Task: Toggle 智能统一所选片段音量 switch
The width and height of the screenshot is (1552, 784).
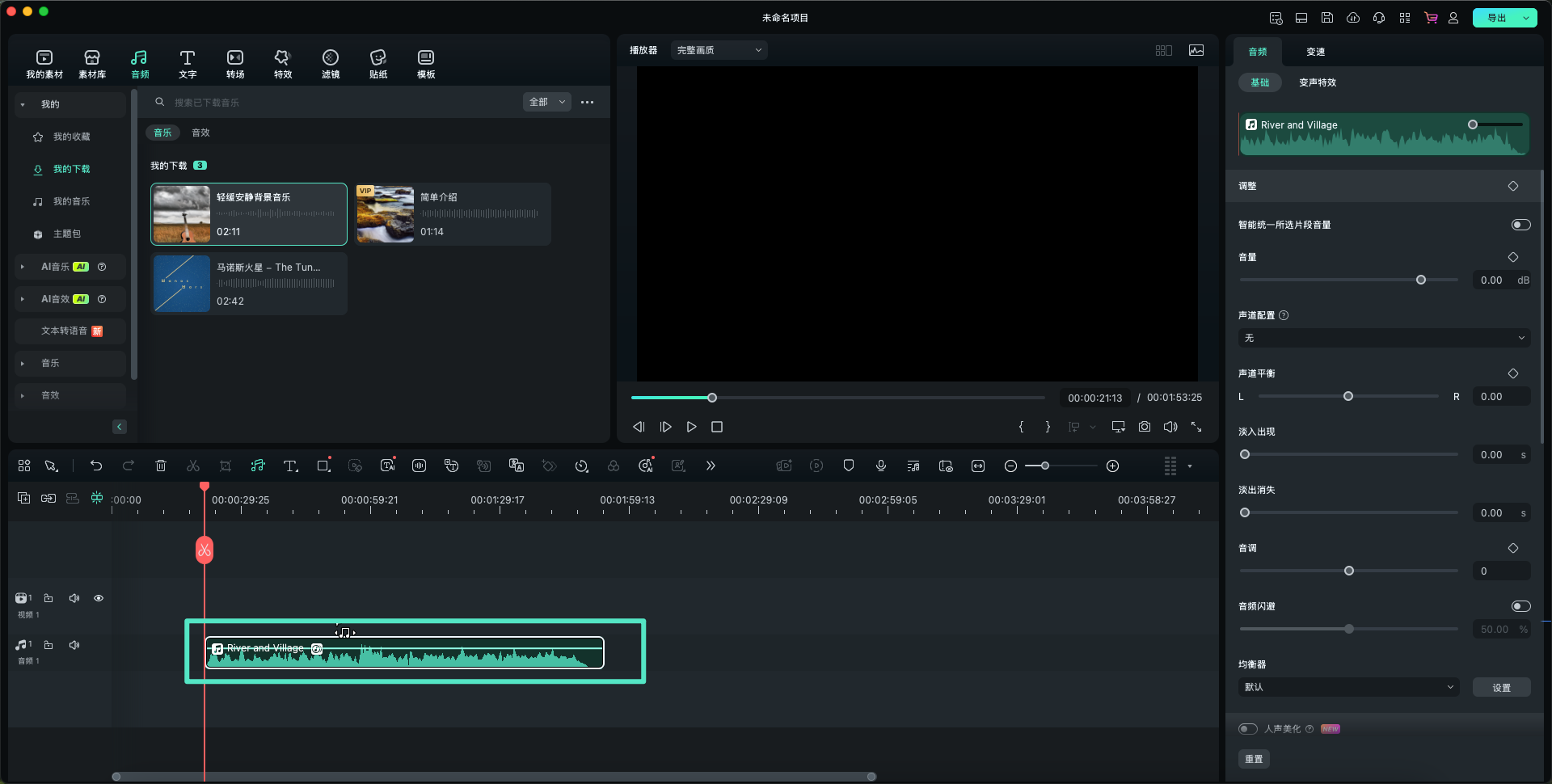Action: pyautogui.click(x=1520, y=225)
